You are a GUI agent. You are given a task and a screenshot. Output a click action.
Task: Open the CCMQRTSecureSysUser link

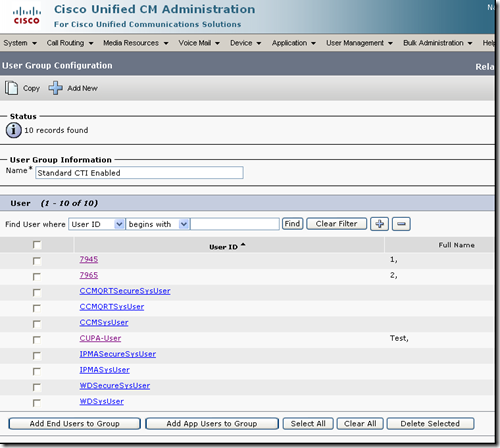point(125,291)
